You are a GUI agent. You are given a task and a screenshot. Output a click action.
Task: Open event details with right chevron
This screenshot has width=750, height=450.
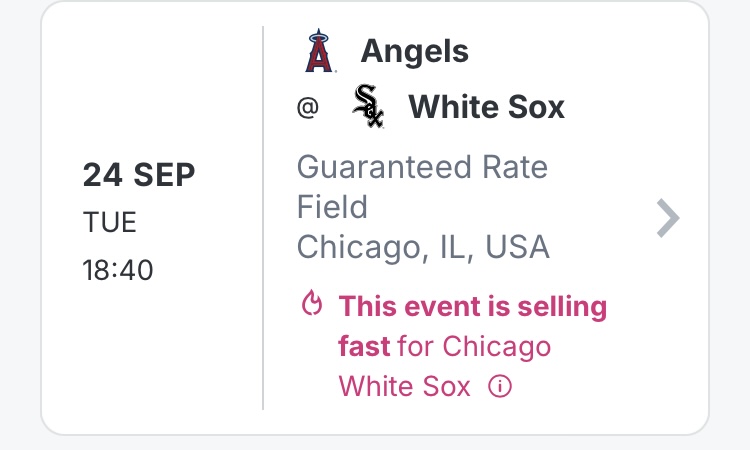(667, 217)
